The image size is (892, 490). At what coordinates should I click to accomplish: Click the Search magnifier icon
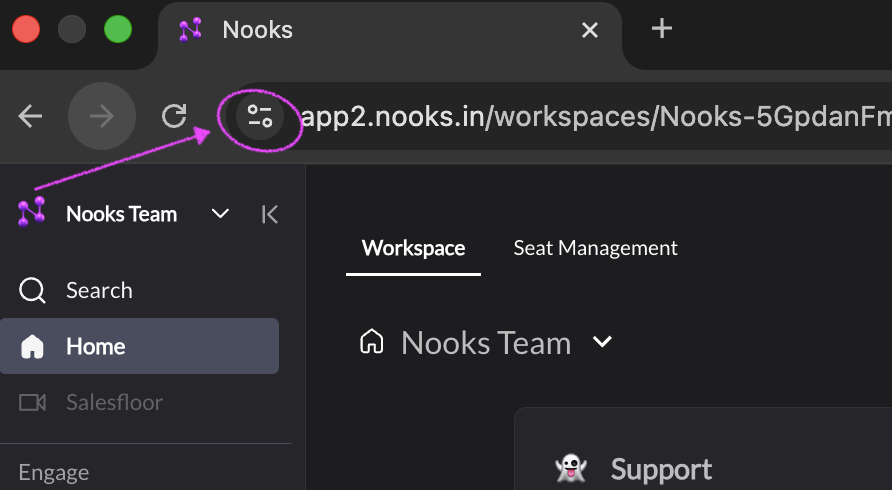[32, 290]
